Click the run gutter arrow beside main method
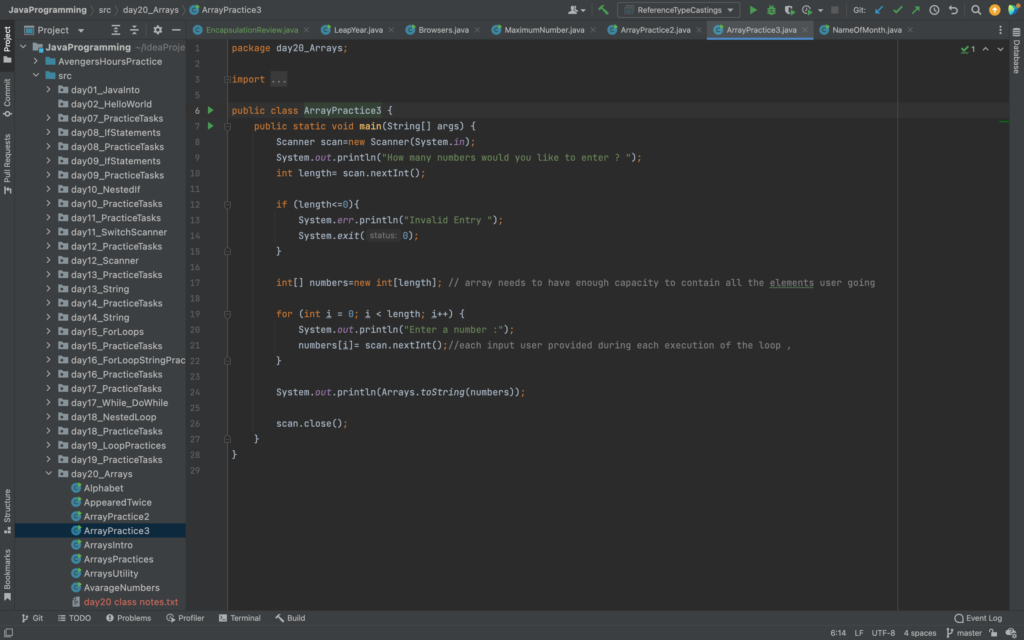The image size is (1024, 640). point(210,126)
